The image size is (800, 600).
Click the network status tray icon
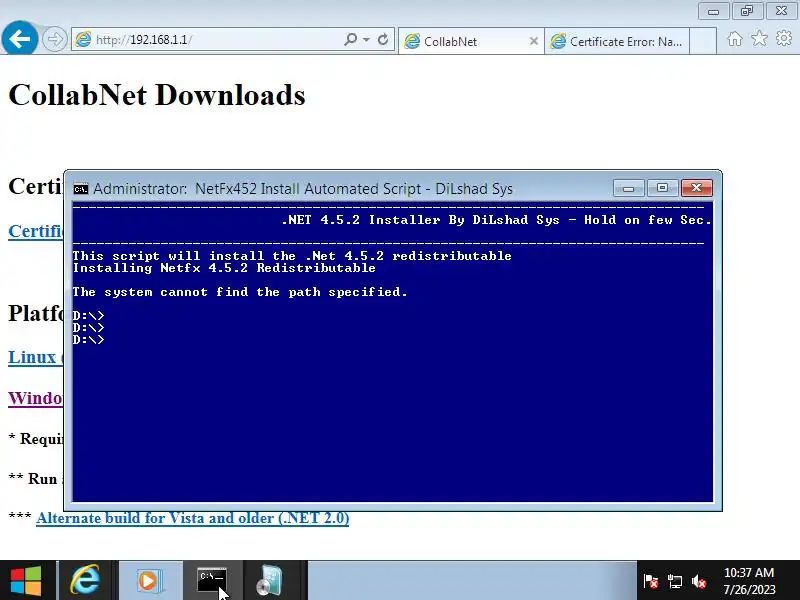pos(674,582)
